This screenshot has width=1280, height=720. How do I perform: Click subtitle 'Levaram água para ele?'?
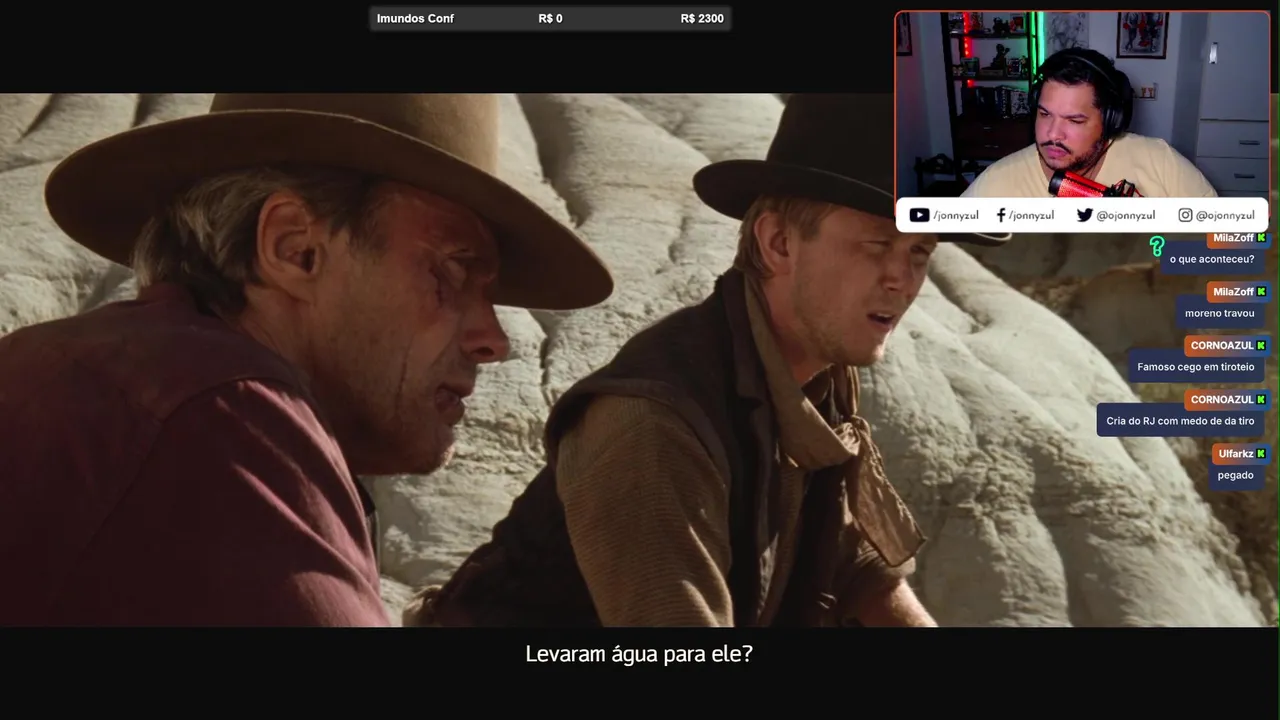click(x=639, y=655)
